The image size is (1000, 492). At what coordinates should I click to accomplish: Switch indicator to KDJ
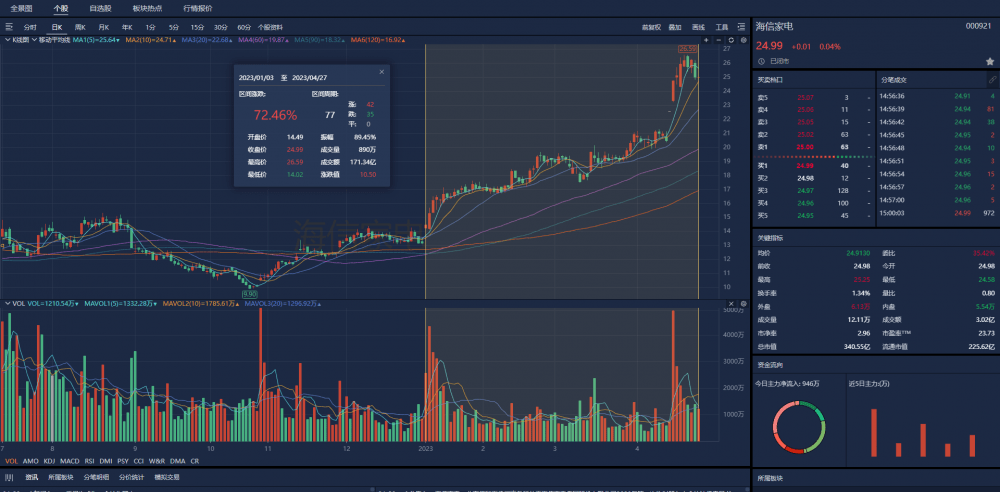click(x=49, y=461)
